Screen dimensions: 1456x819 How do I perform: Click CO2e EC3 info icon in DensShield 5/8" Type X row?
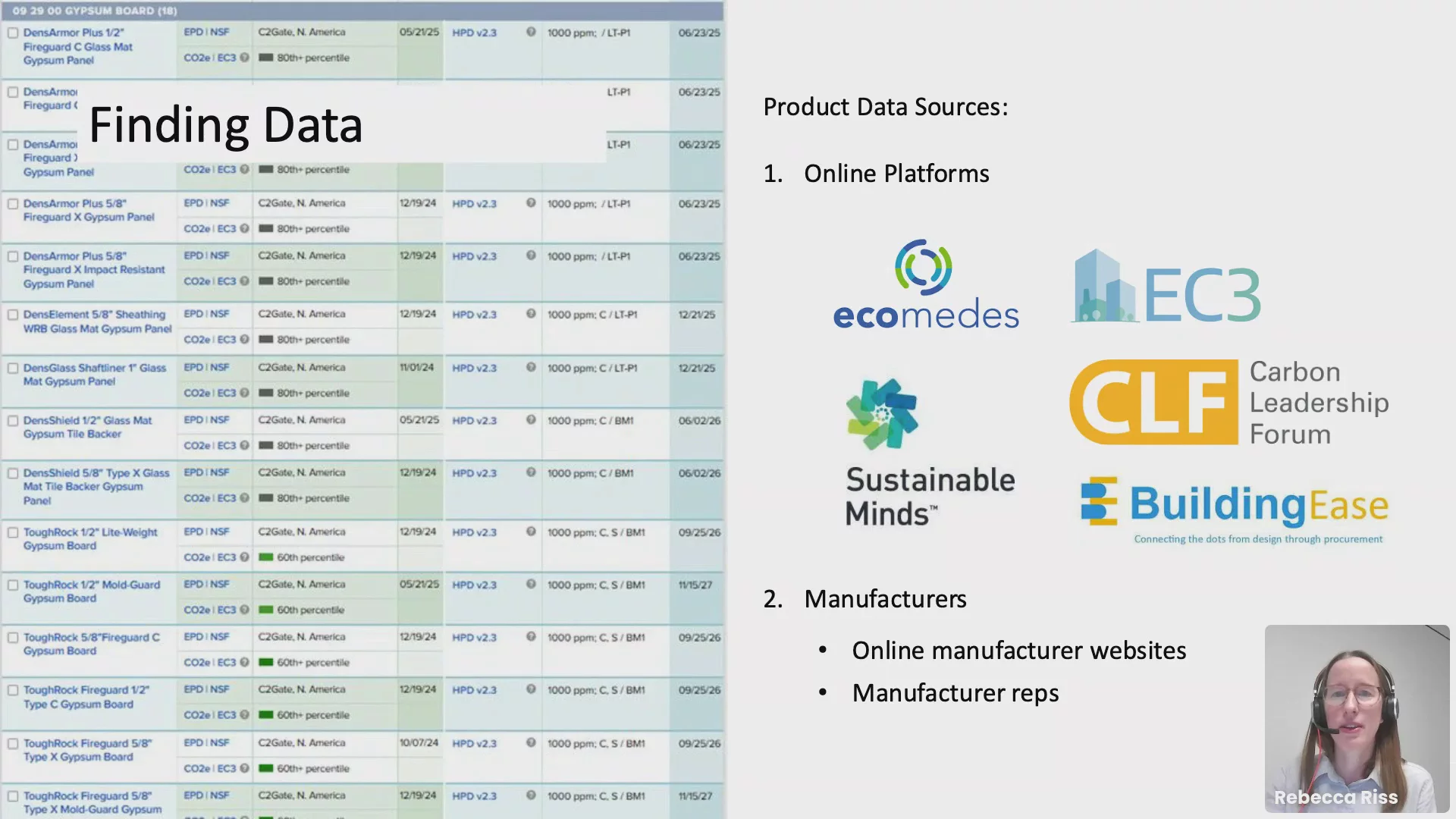pos(244,498)
